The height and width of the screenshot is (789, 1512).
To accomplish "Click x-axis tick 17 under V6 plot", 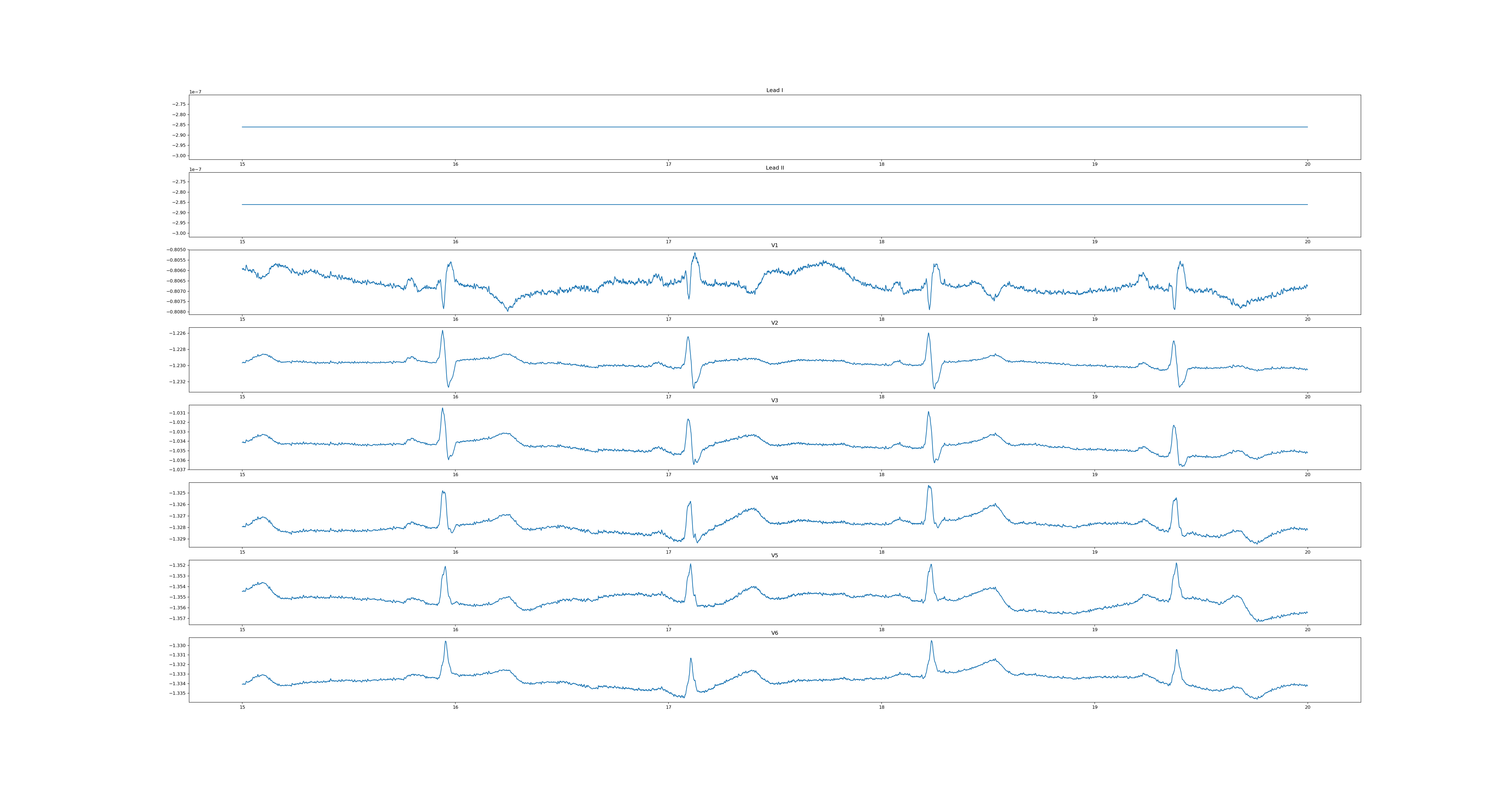I will pyautogui.click(x=669, y=707).
